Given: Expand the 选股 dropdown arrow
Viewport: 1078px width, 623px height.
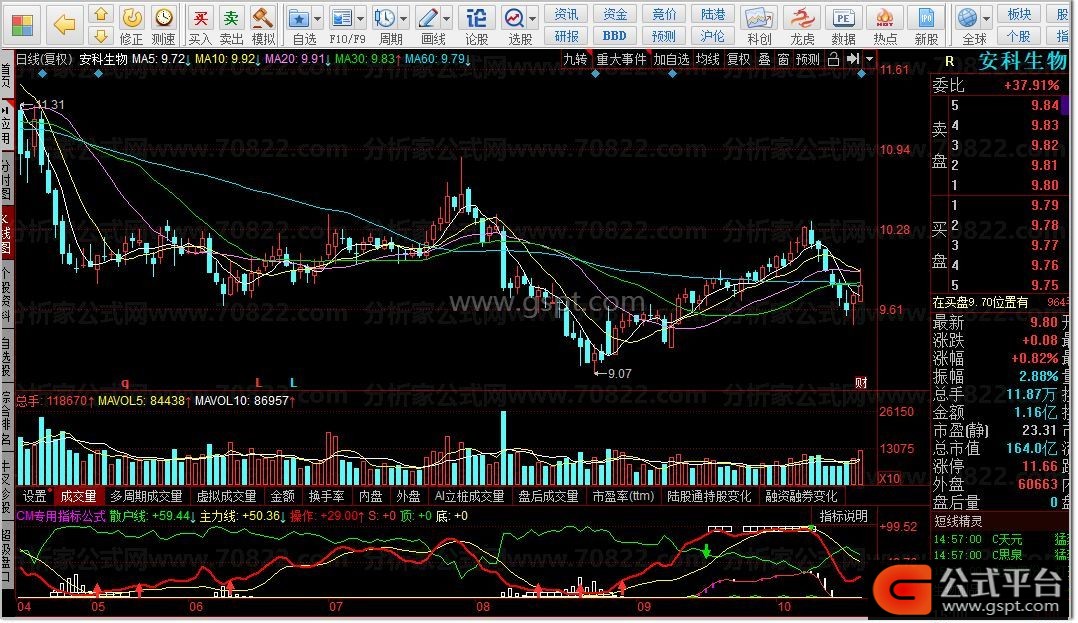Looking at the screenshot, I should click(x=533, y=19).
